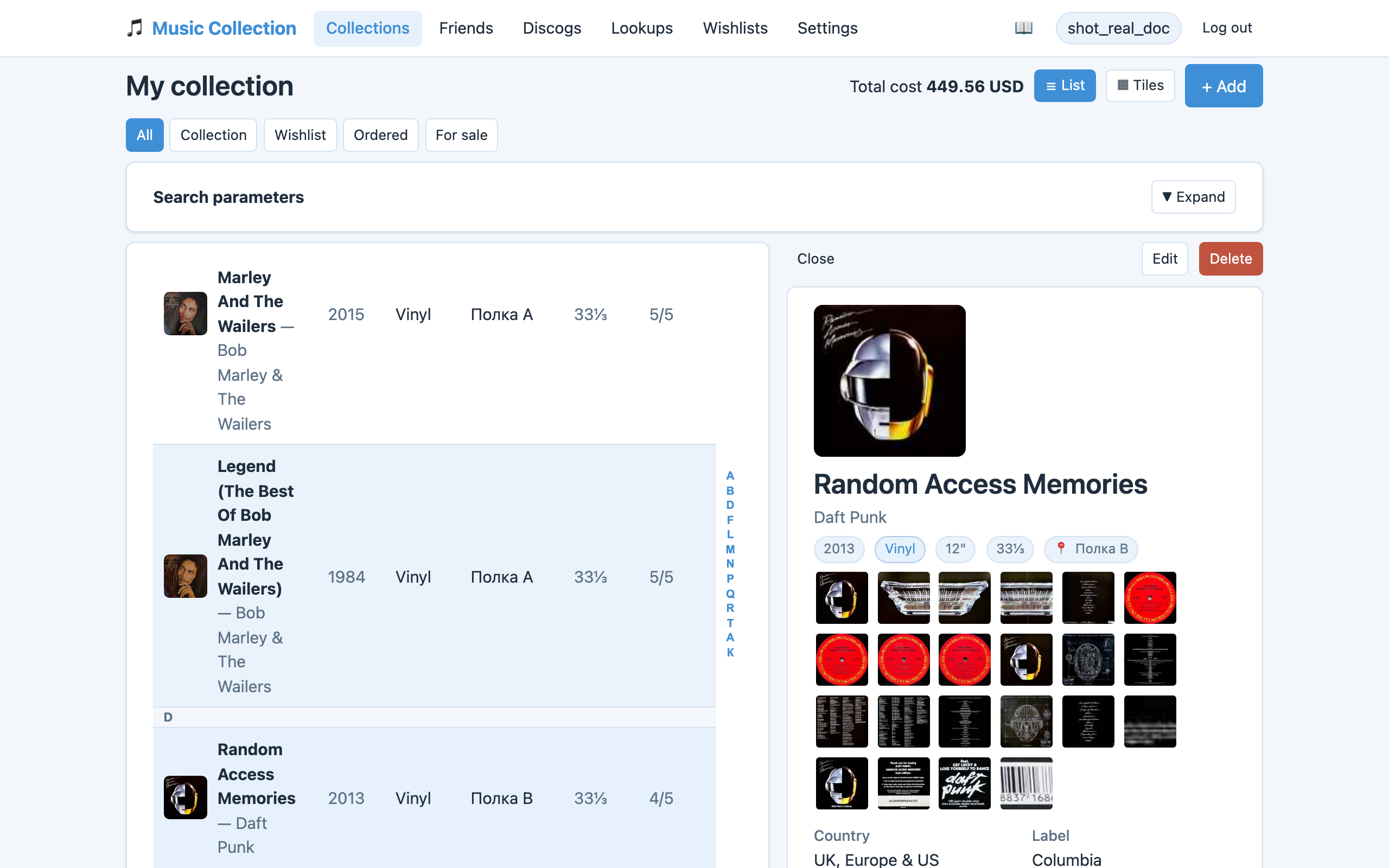Show Ordered items only
The width and height of the screenshot is (1389, 868).
pyautogui.click(x=380, y=135)
